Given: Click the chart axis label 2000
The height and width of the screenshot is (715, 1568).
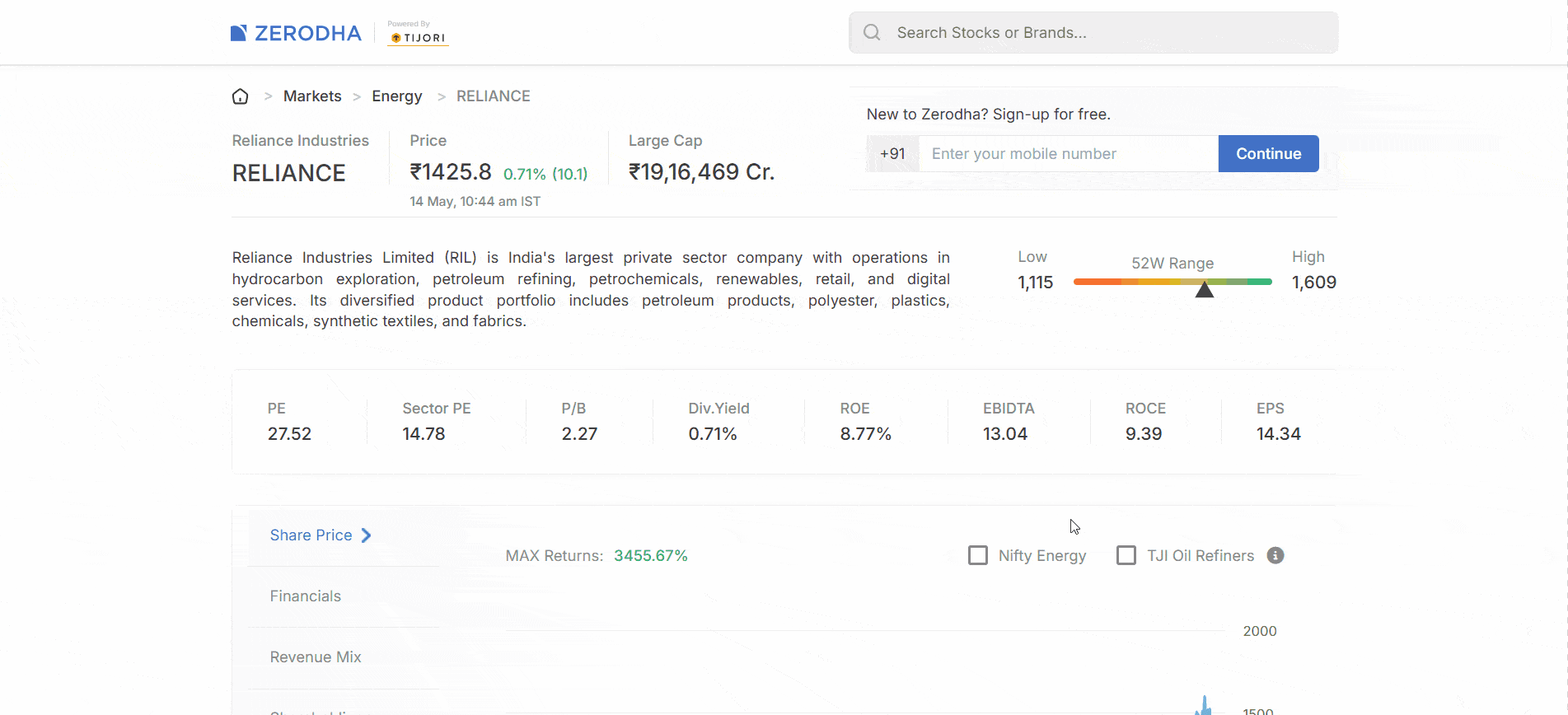Looking at the screenshot, I should click(x=1260, y=631).
